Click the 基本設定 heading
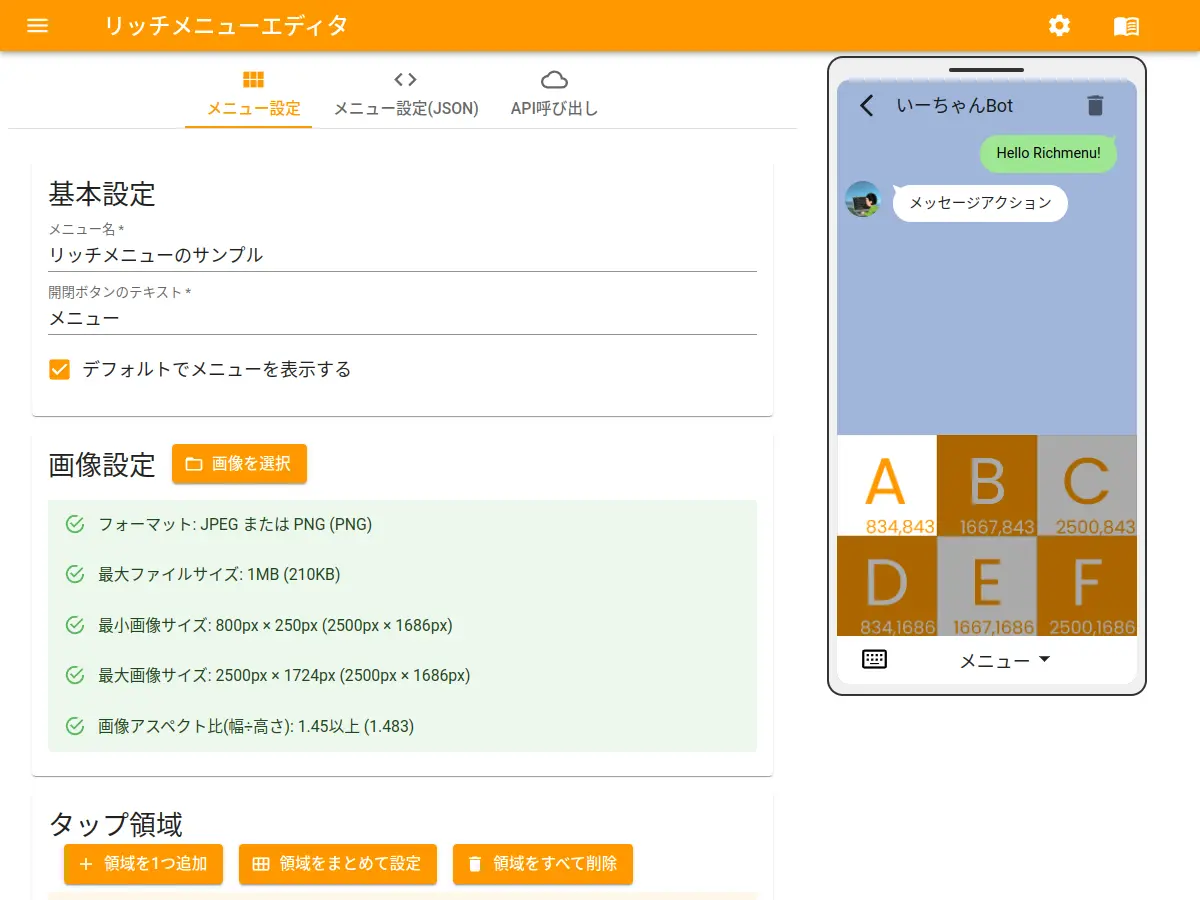The image size is (1200, 900). pos(102,193)
